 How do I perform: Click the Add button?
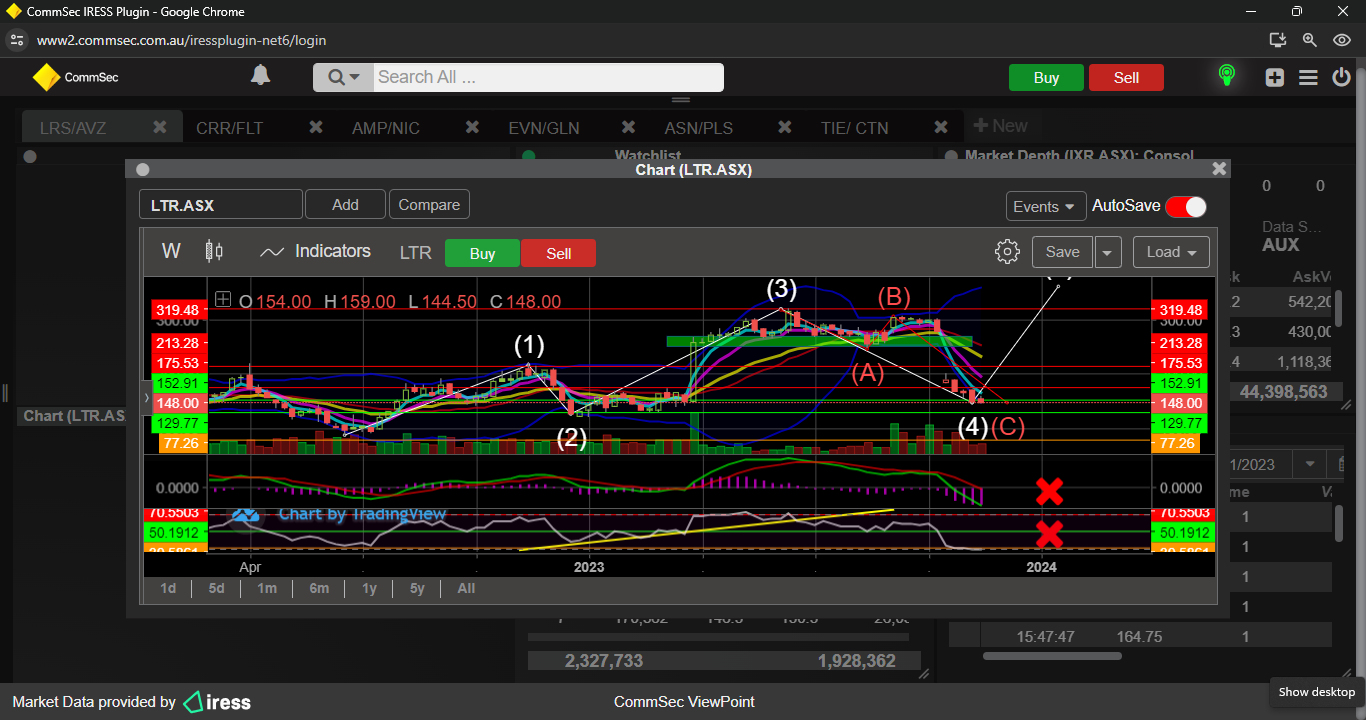[345, 204]
